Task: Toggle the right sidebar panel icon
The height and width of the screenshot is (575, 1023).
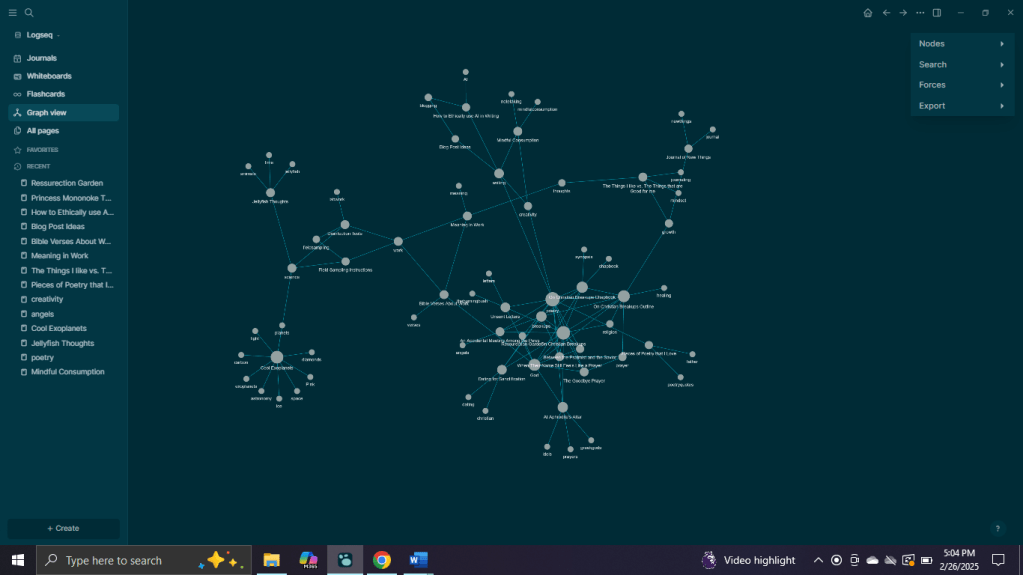Action: pos(937,13)
